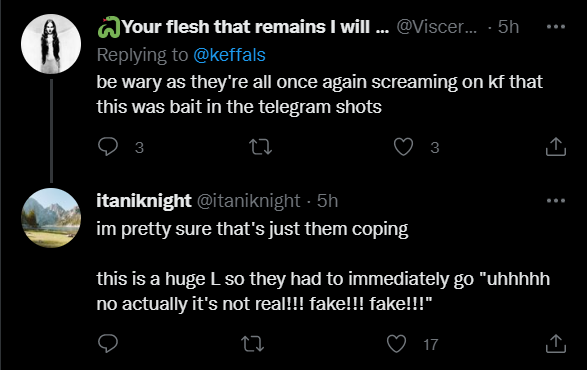Open the @keffals profile link

[x=229, y=55]
